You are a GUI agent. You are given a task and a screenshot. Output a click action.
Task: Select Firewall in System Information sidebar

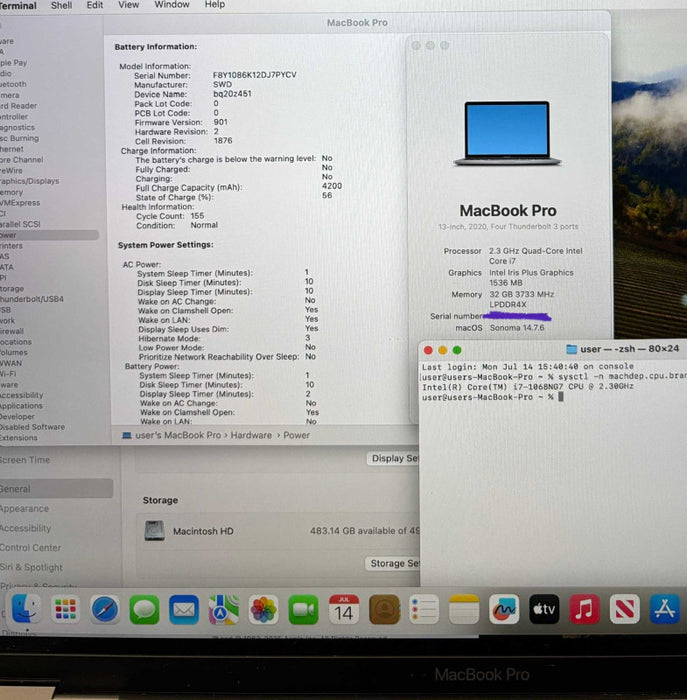point(12,331)
